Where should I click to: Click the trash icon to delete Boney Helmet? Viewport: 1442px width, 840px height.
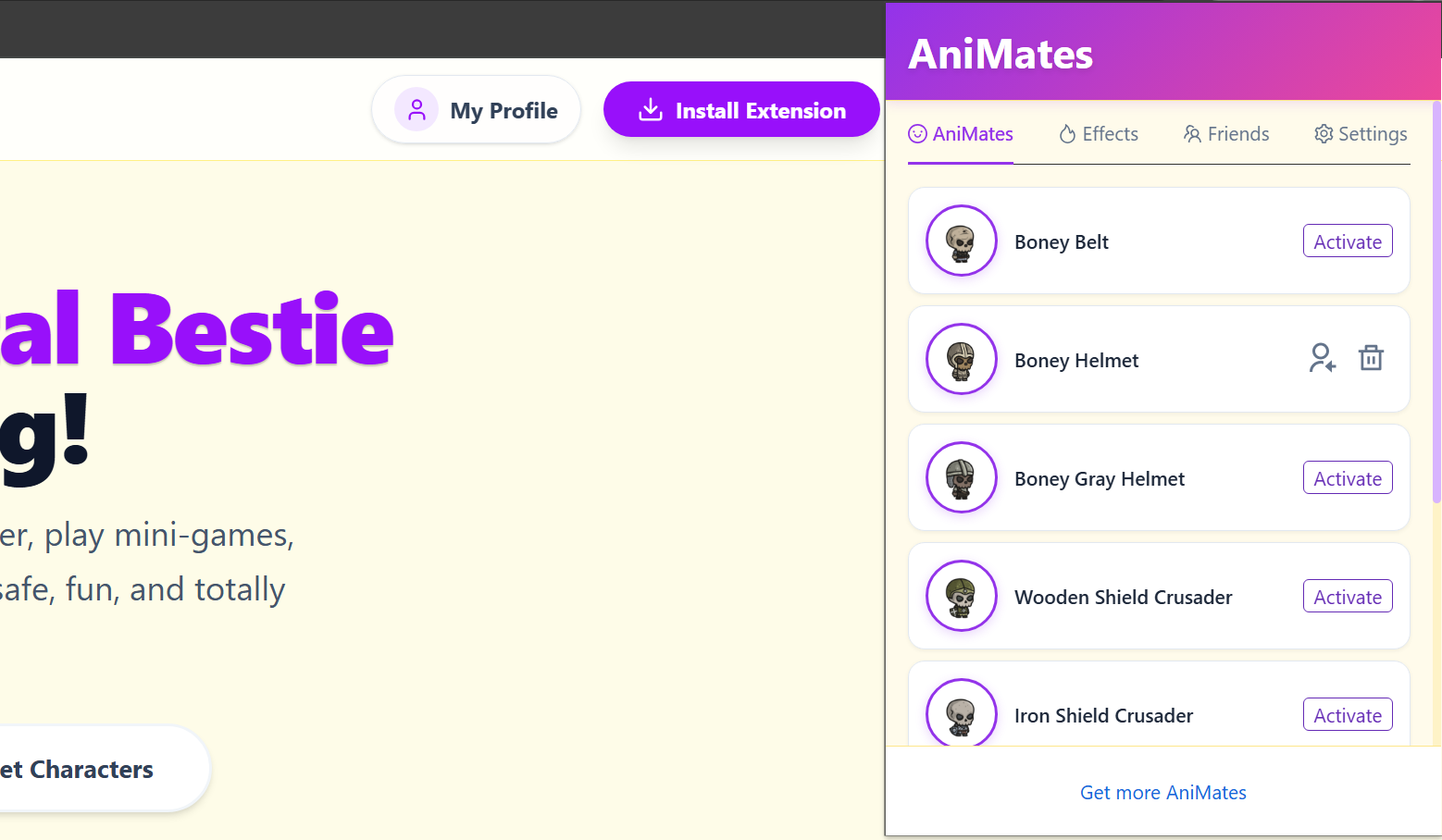click(x=1371, y=358)
